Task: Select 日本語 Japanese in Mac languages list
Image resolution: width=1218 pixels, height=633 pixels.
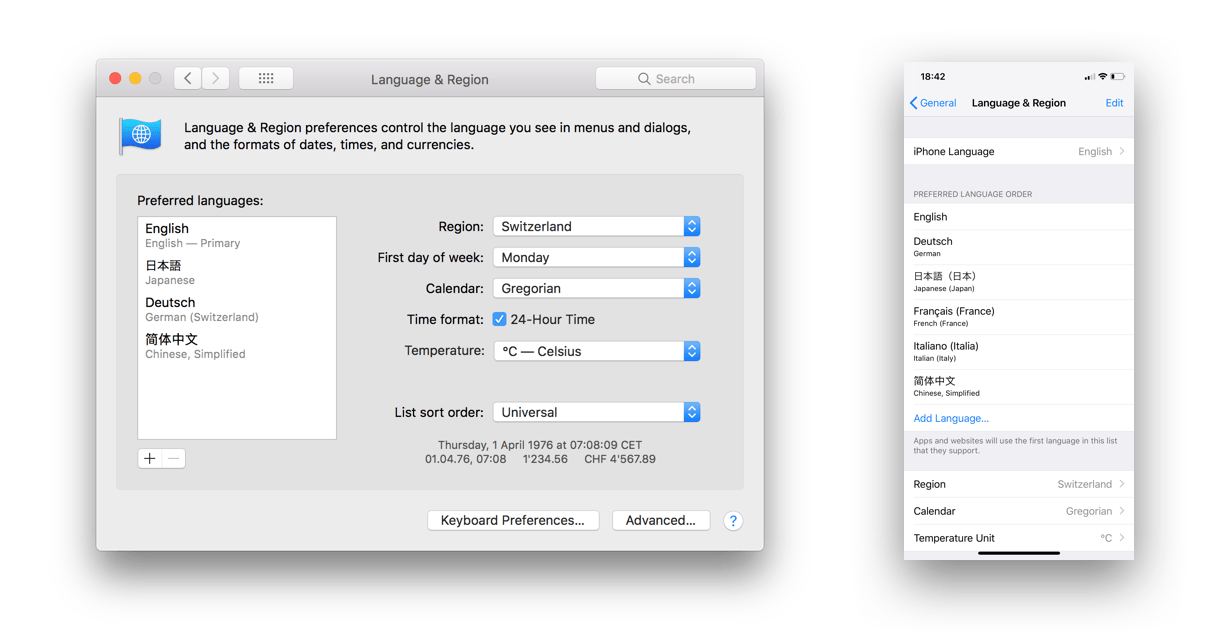Action: point(237,272)
